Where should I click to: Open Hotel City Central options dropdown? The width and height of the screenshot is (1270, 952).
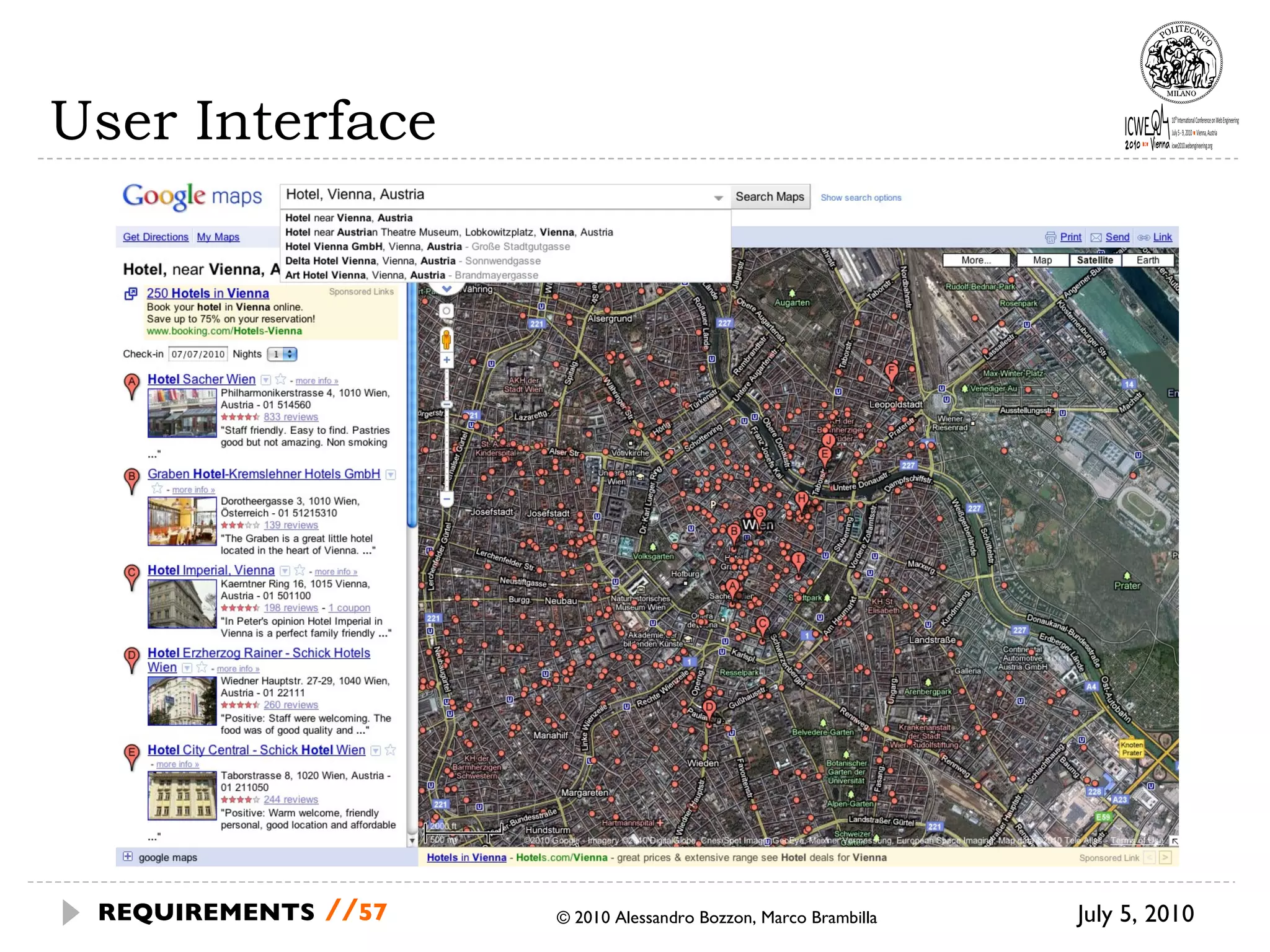pyautogui.click(x=375, y=751)
